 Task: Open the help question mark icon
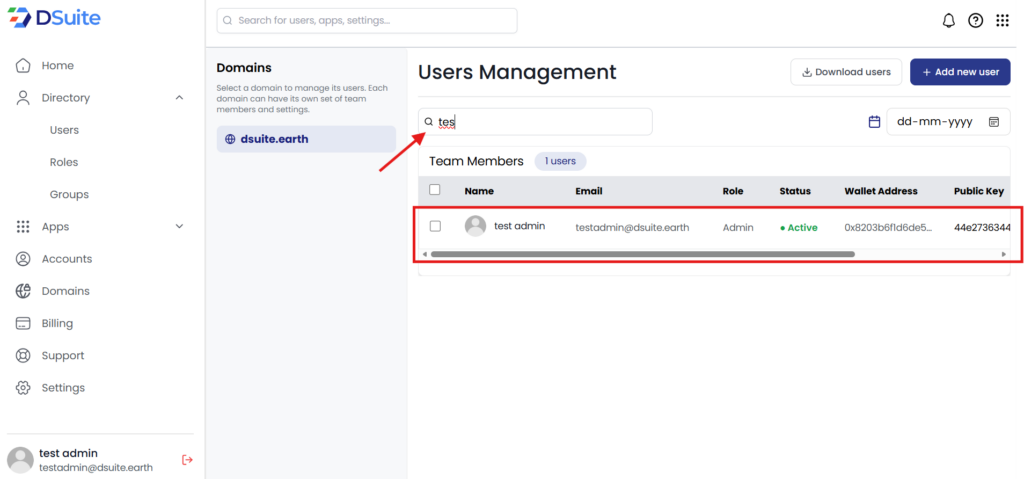coord(975,20)
